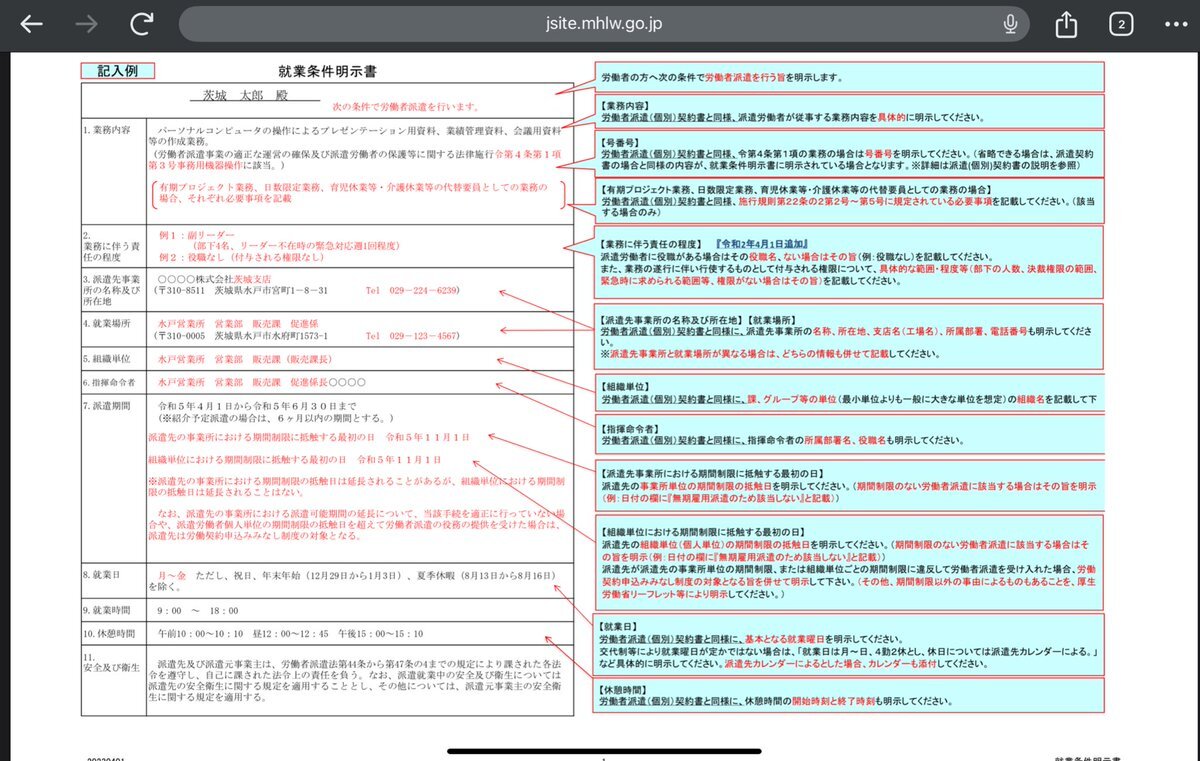Image resolution: width=1200 pixels, height=761 pixels.
Task: Open the share sheet icon
Action: [1066, 24]
